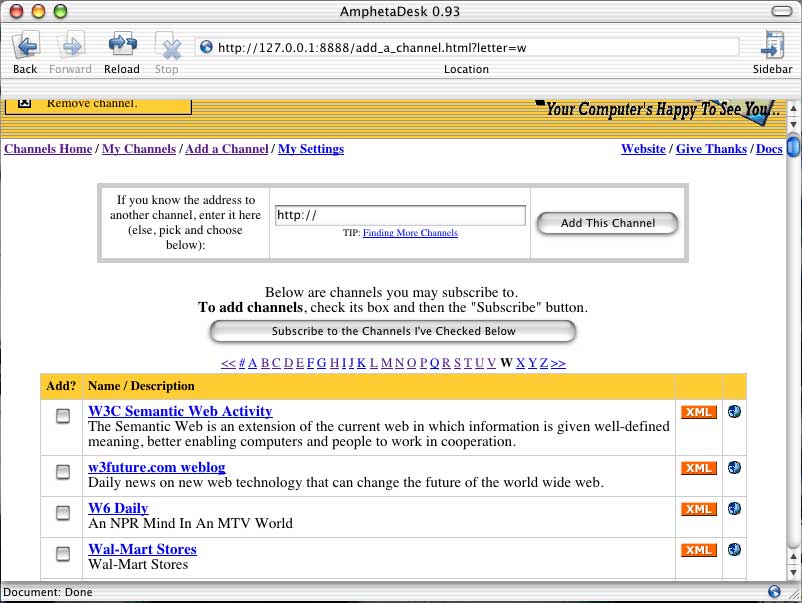802x603 pixels.
Task: Click the Location URL field
Action: pyautogui.click(x=466, y=48)
